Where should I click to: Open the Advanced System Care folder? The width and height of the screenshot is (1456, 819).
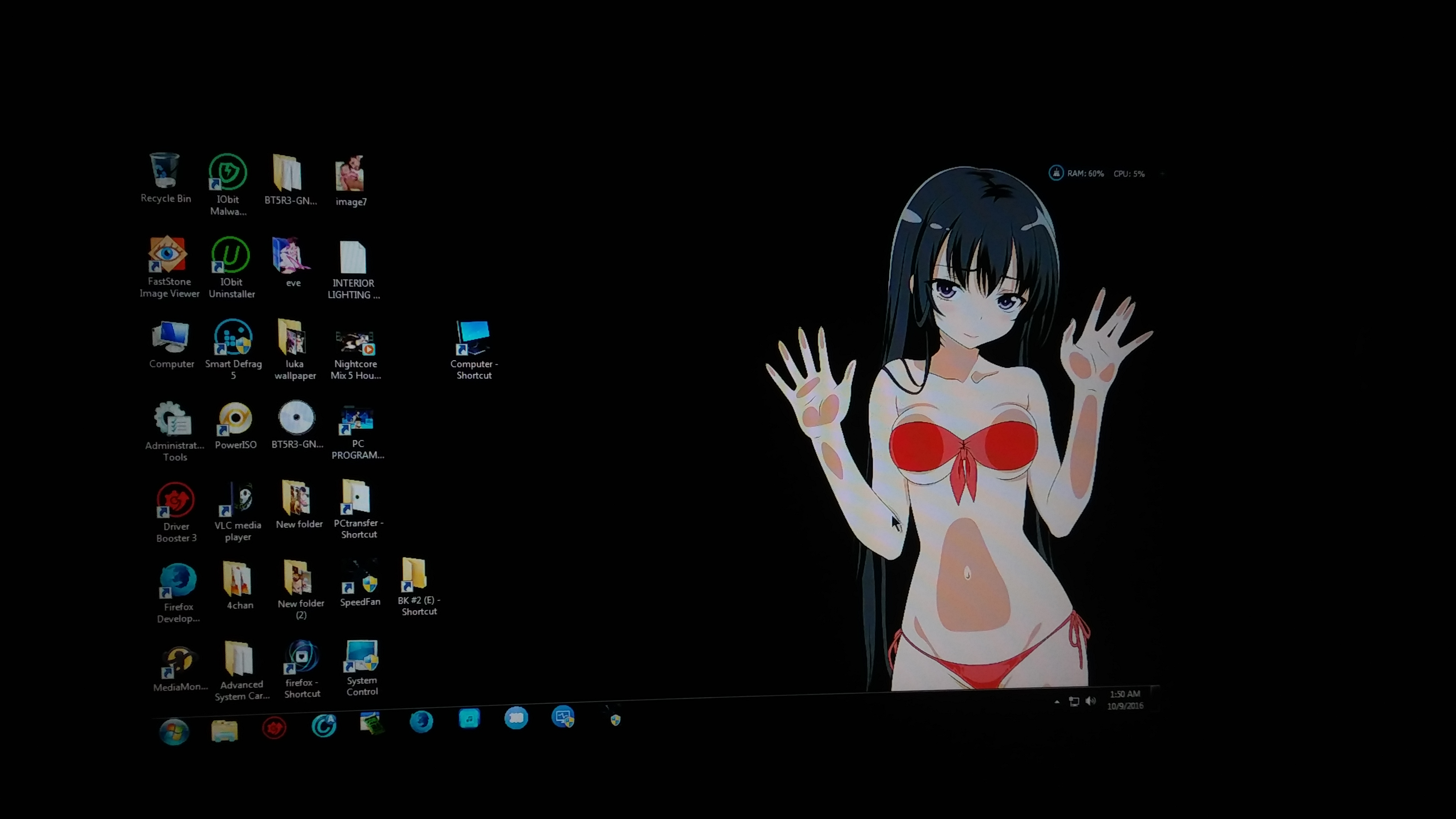[240, 659]
